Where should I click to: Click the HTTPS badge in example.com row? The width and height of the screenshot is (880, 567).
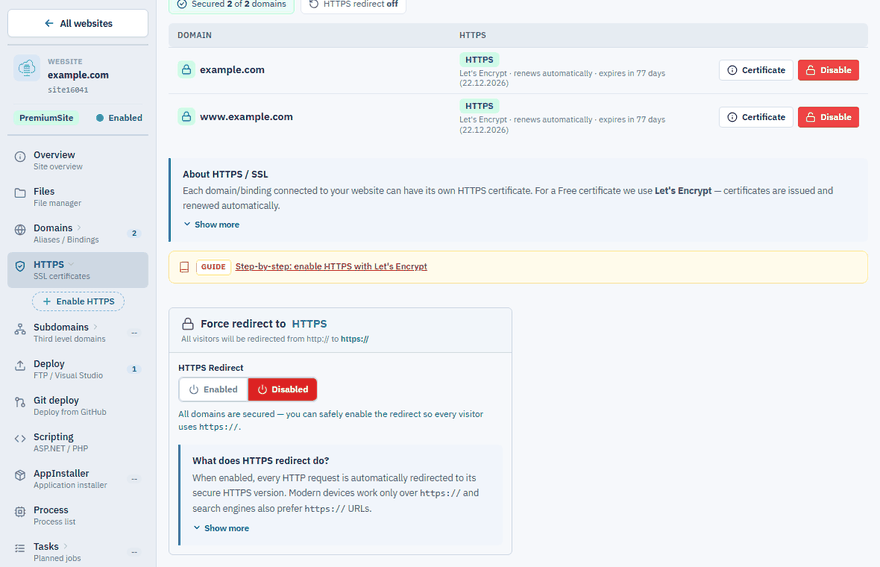pyautogui.click(x=479, y=60)
